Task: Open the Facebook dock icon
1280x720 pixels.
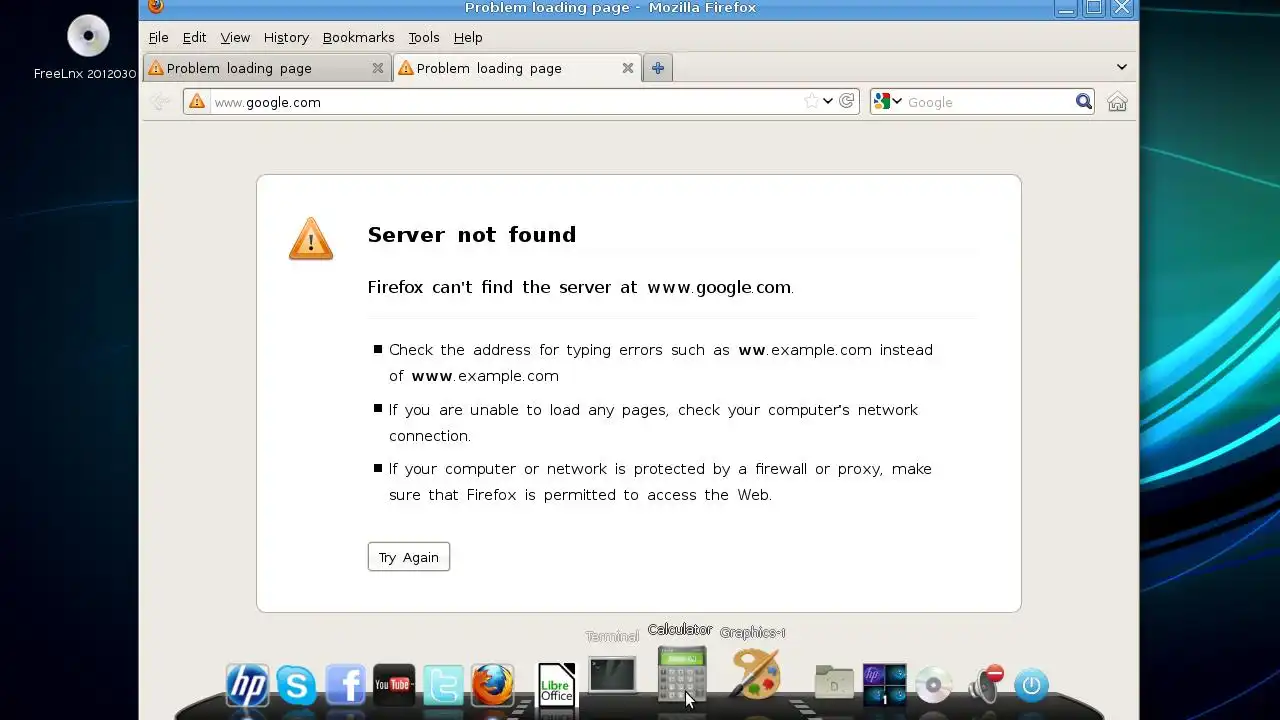Action: point(345,685)
